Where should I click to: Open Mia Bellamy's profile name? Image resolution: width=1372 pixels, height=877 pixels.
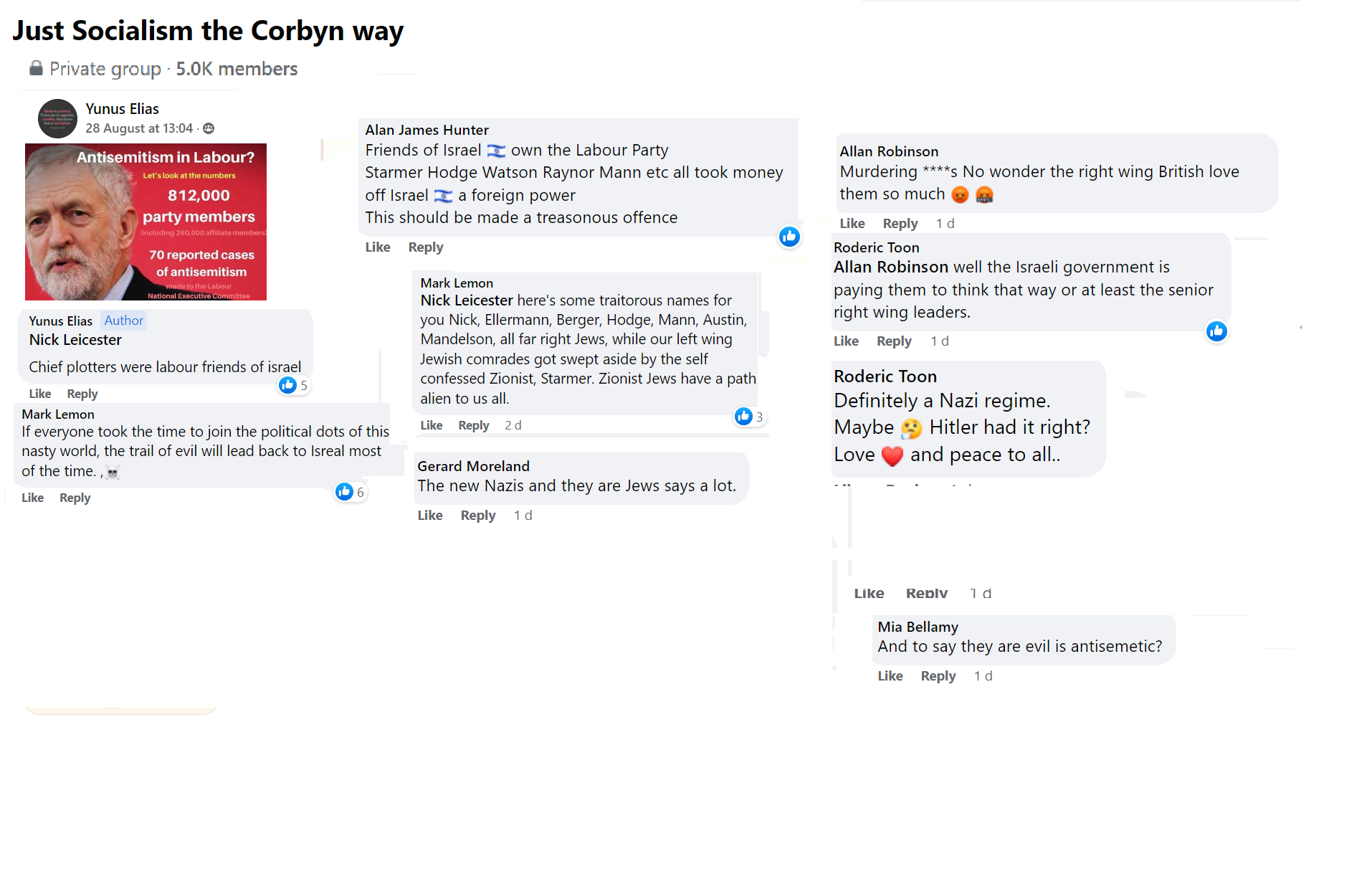point(918,627)
